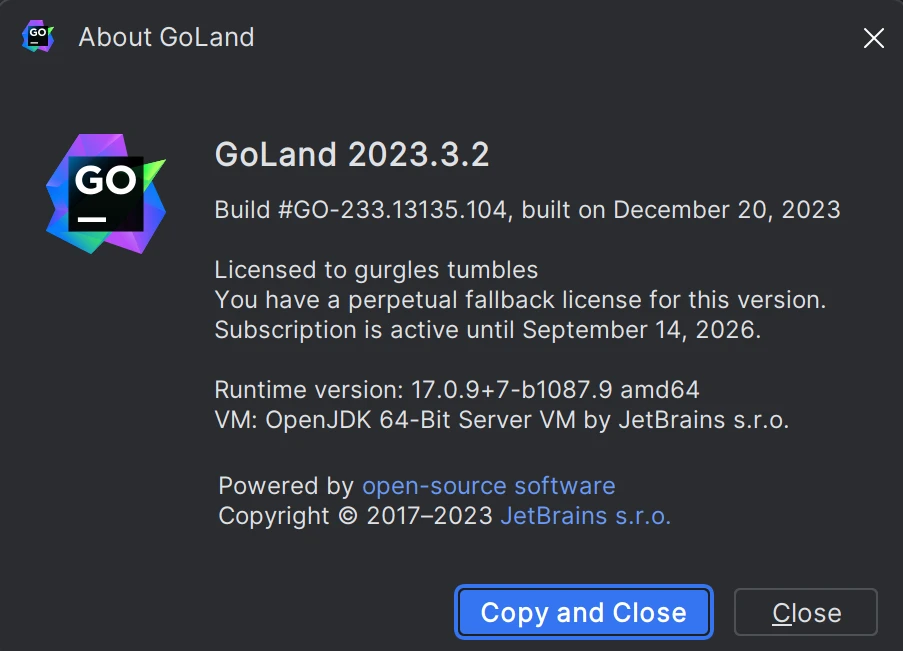
Task: Click the Copyright © 2017–2023 text
Action: point(355,516)
